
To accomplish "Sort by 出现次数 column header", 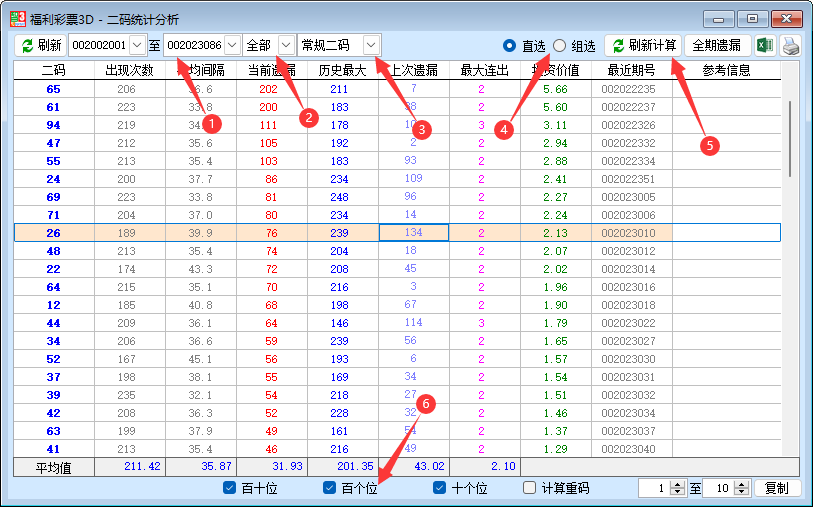I will 129,70.
